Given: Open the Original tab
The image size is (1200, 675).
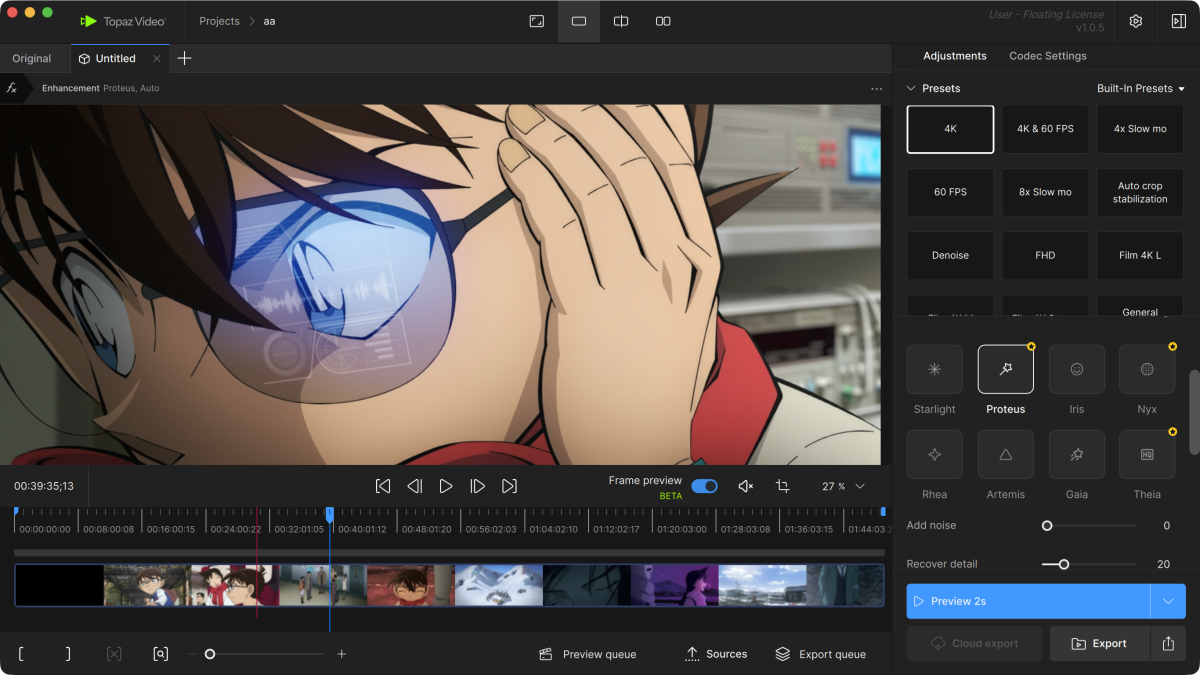Looking at the screenshot, I should [32, 59].
